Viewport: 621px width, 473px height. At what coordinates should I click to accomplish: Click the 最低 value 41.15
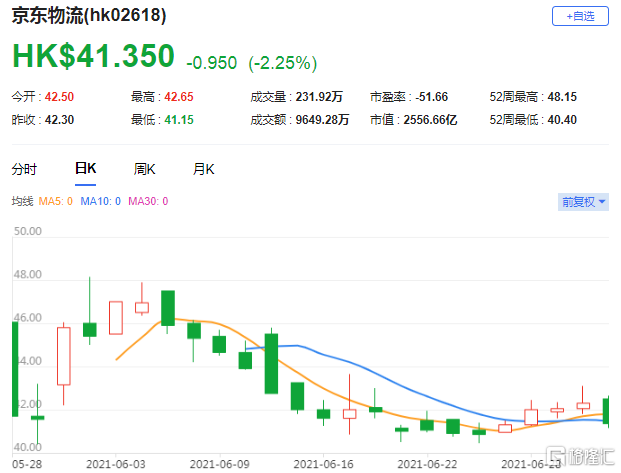pyautogui.click(x=179, y=120)
